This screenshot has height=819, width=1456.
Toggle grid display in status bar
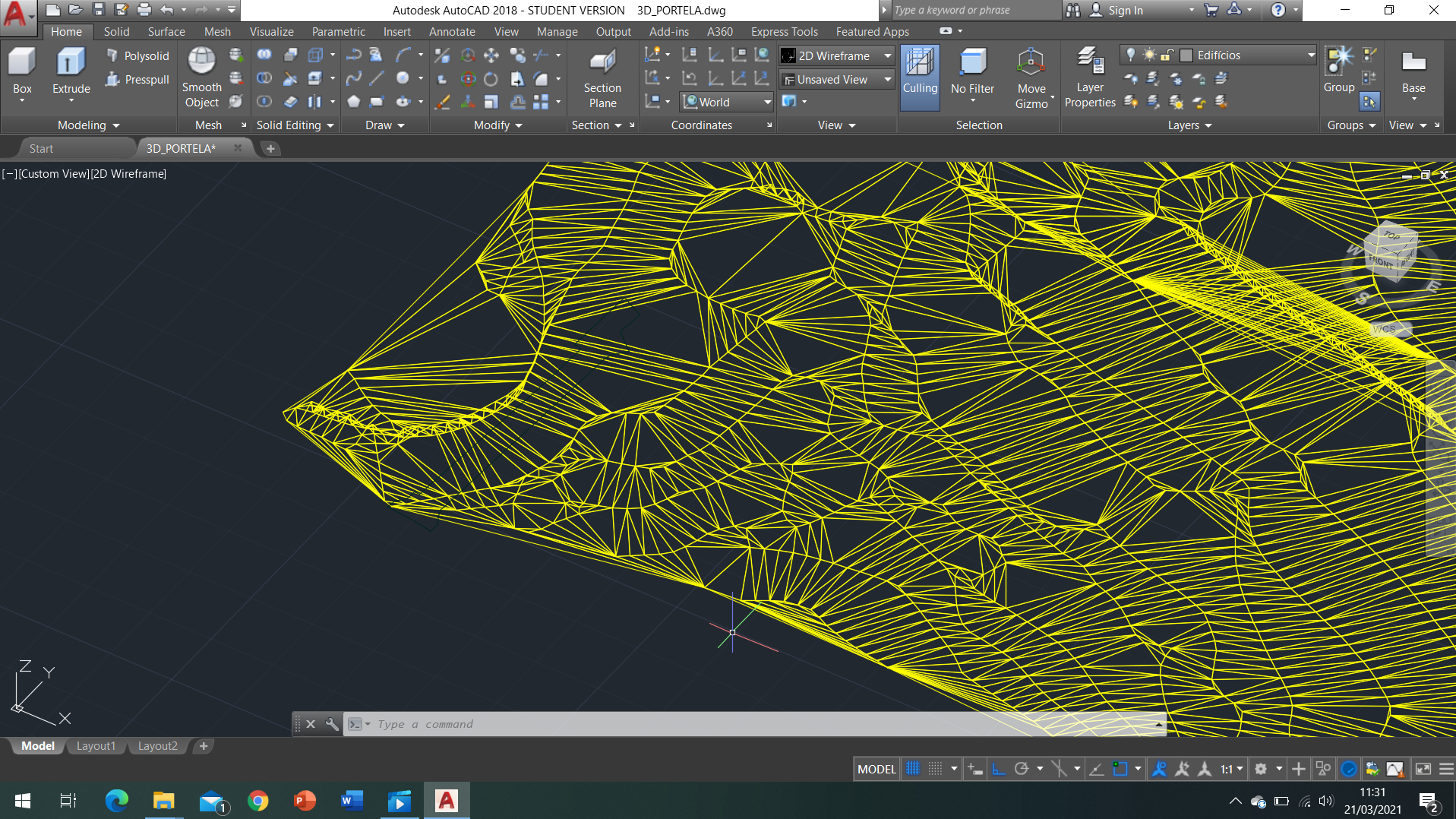(913, 769)
